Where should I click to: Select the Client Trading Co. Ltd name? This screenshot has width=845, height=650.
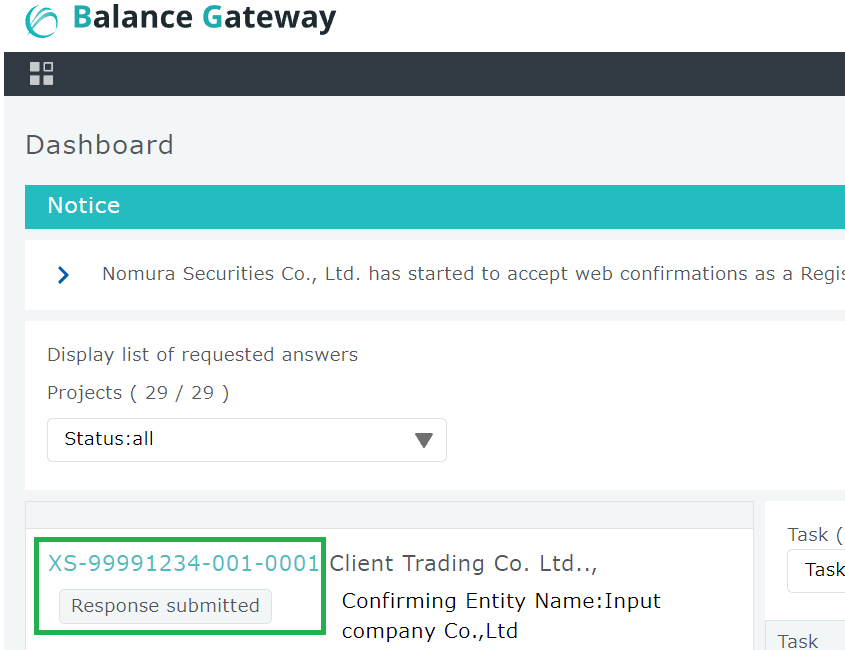[463, 563]
